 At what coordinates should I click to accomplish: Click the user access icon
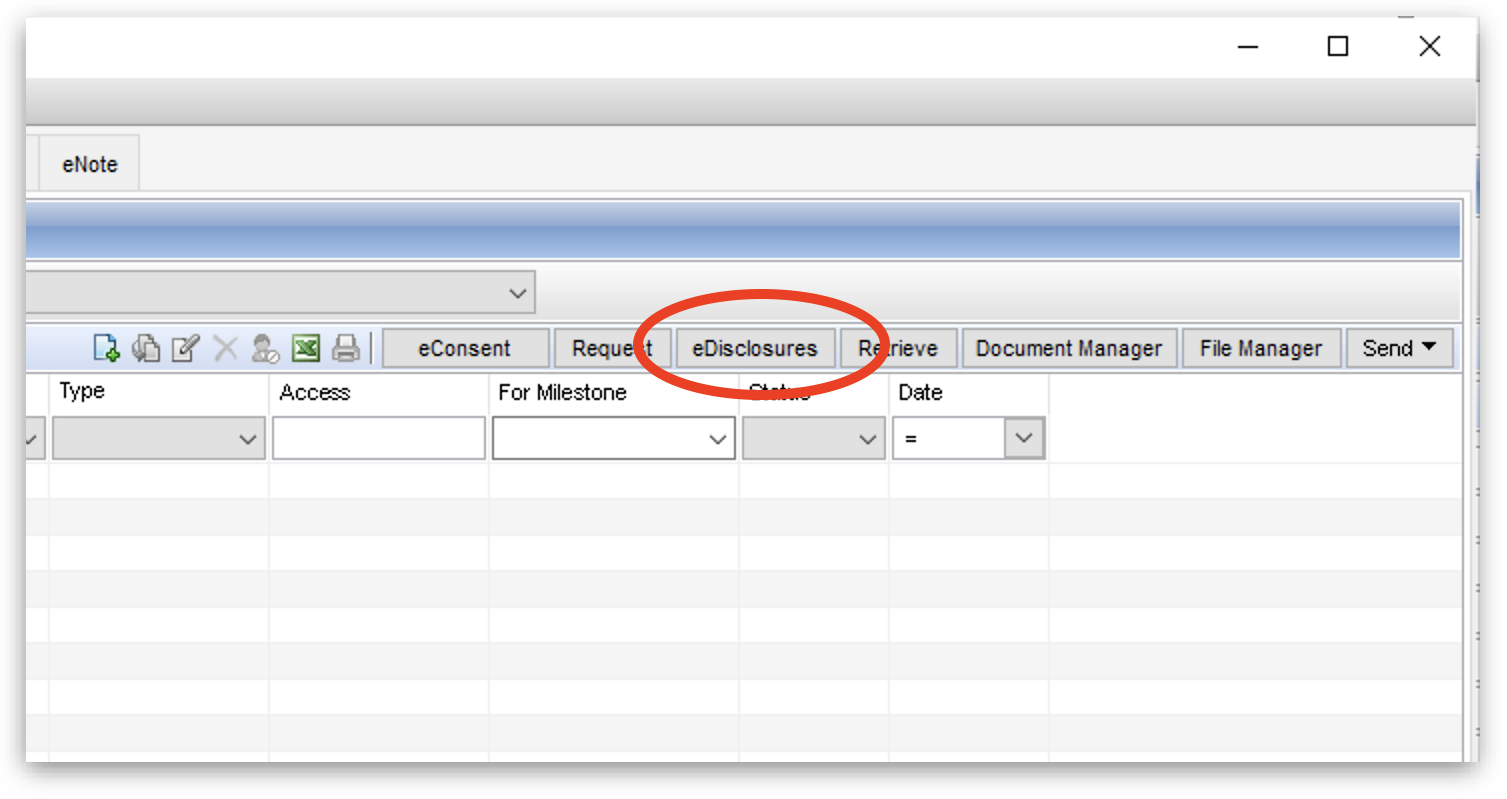265,348
